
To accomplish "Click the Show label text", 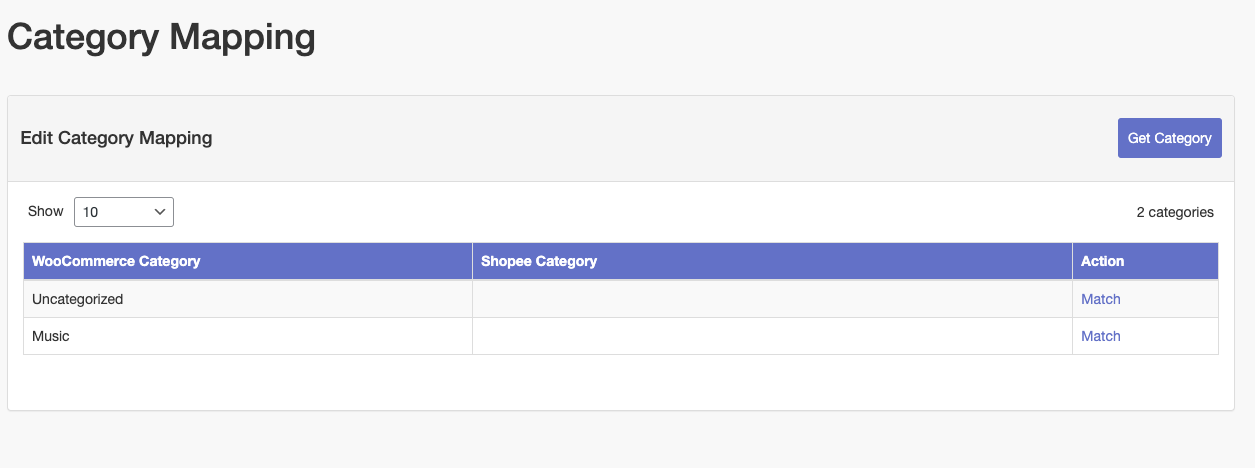I will click(45, 211).
